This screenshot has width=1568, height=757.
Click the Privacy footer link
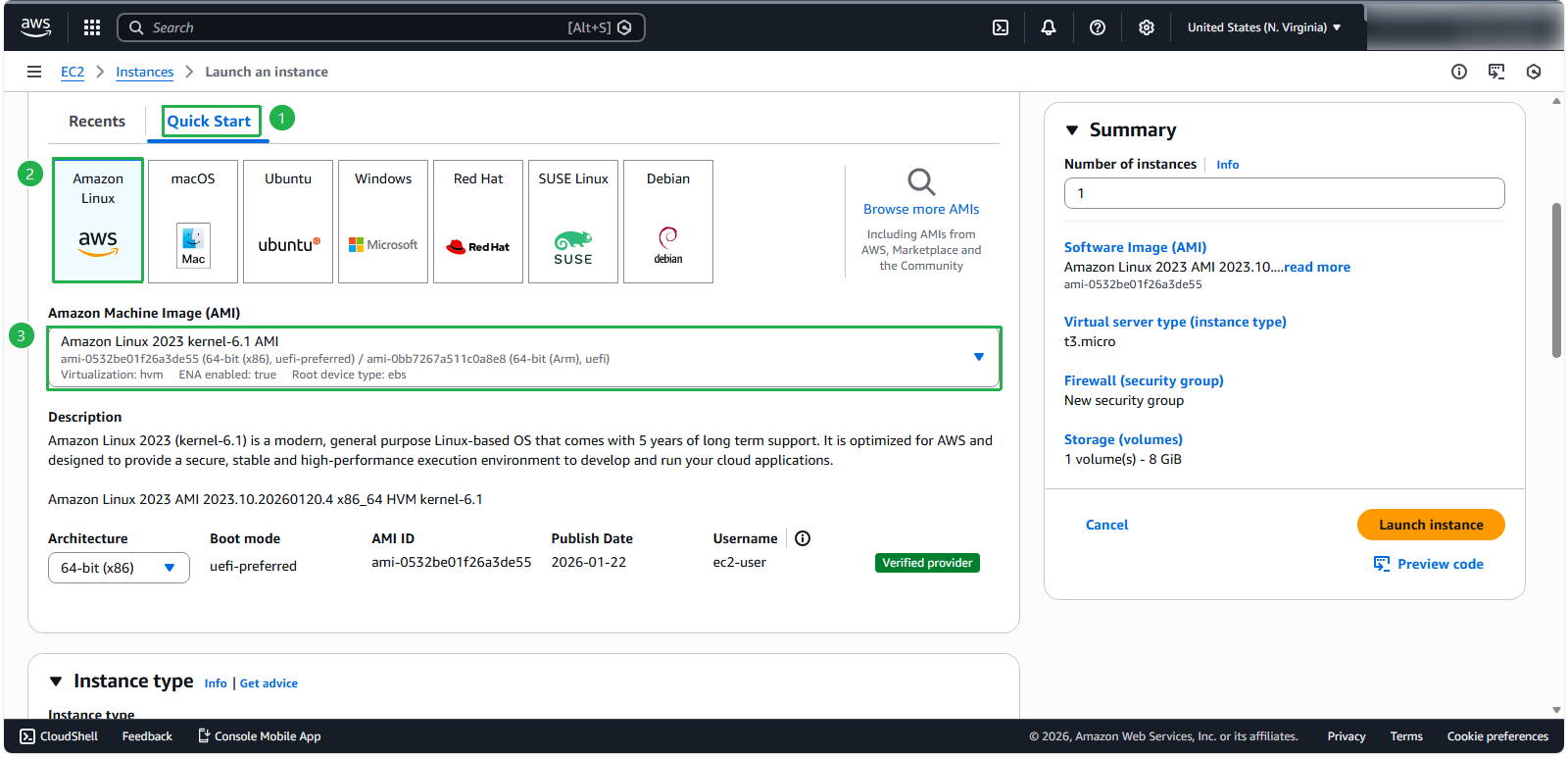coord(1347,736)
